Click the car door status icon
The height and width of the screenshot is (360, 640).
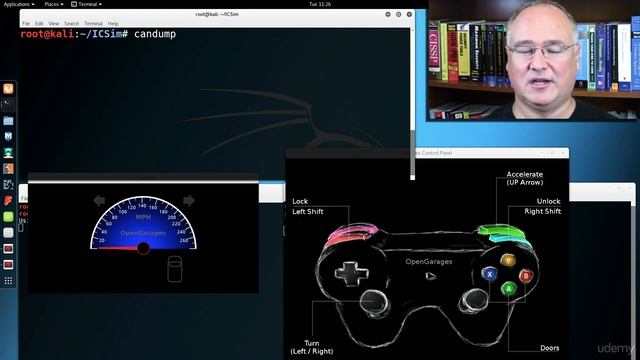tap(175, 269)
